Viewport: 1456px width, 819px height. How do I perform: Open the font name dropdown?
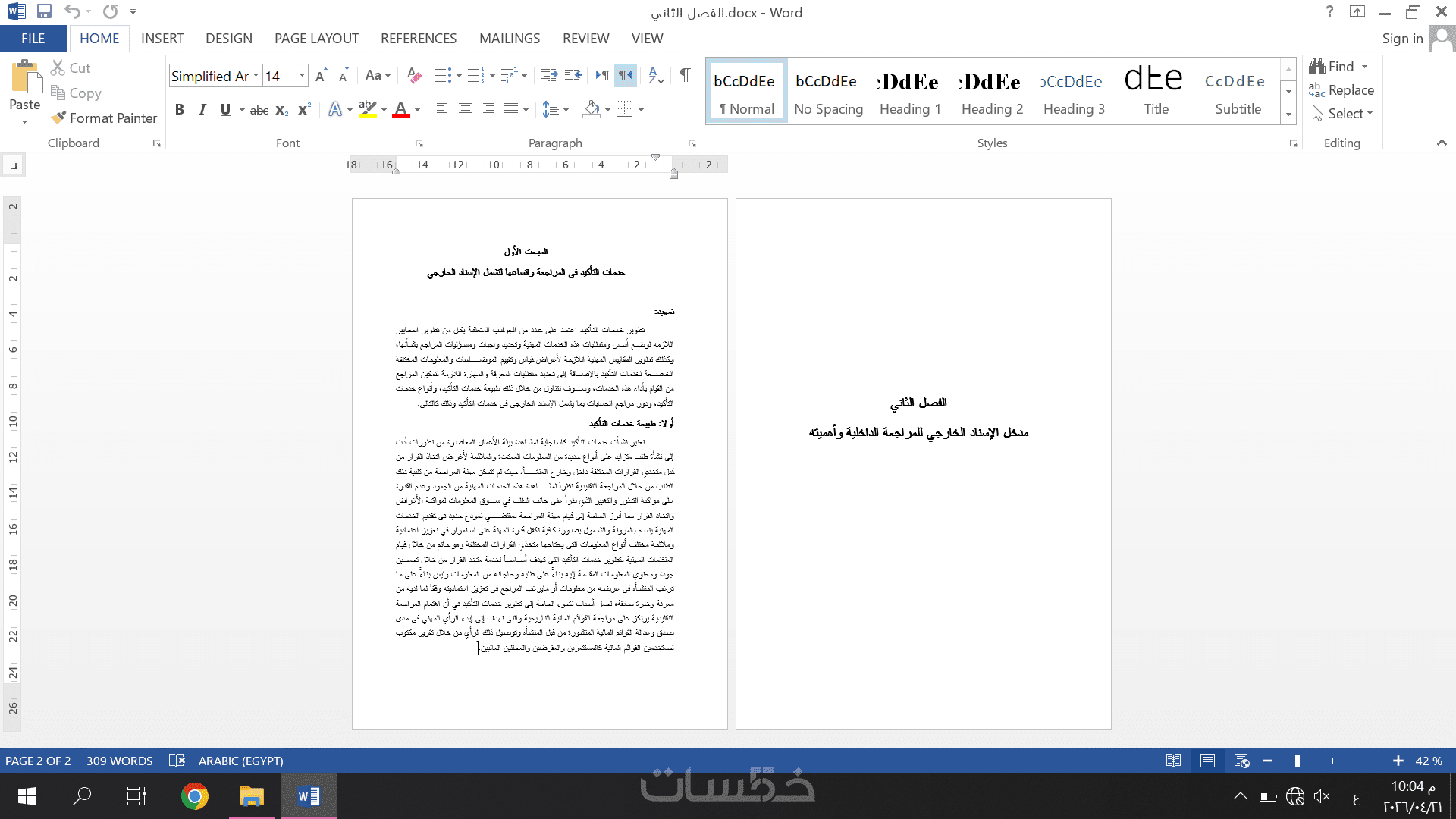click(256, 75)
